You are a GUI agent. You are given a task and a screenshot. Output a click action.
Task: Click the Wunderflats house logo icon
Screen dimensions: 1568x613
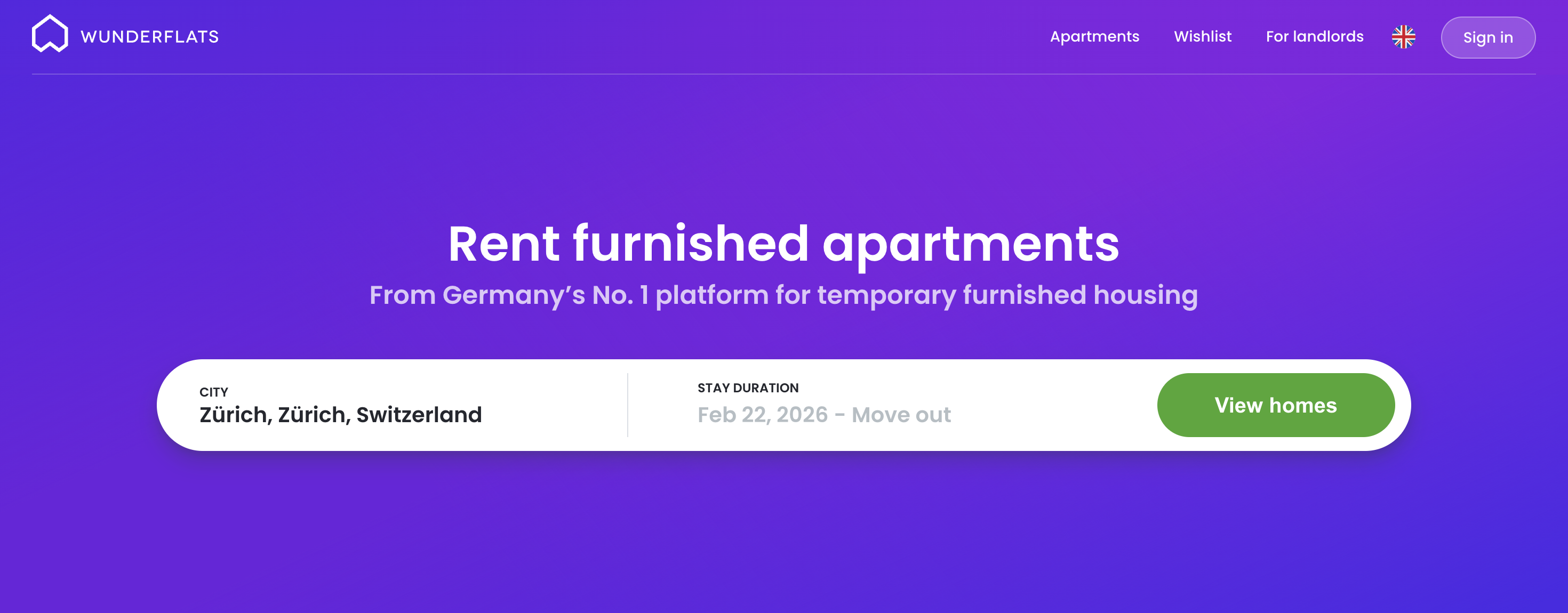pos(50,34)
